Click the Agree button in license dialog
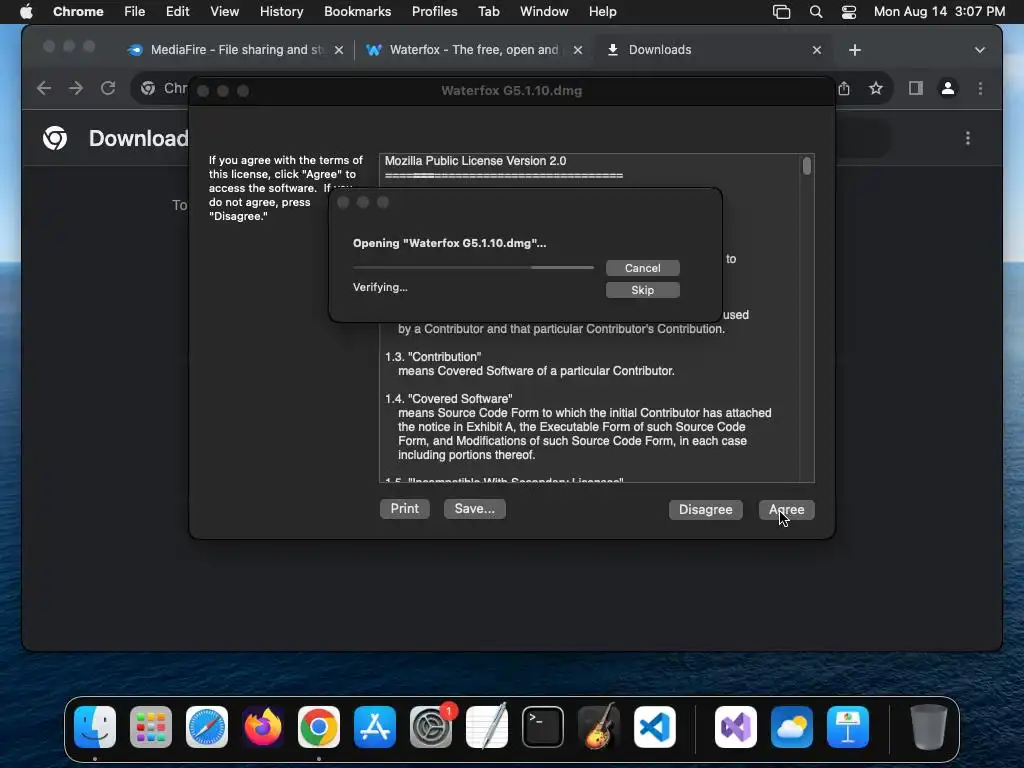 [786, 509]
